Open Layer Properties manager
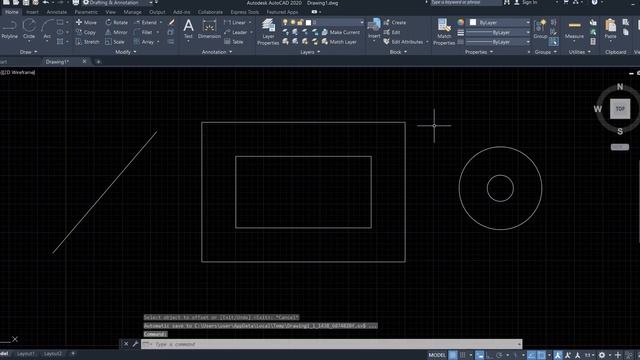The image size is (640, 360). tap(268, 31)
